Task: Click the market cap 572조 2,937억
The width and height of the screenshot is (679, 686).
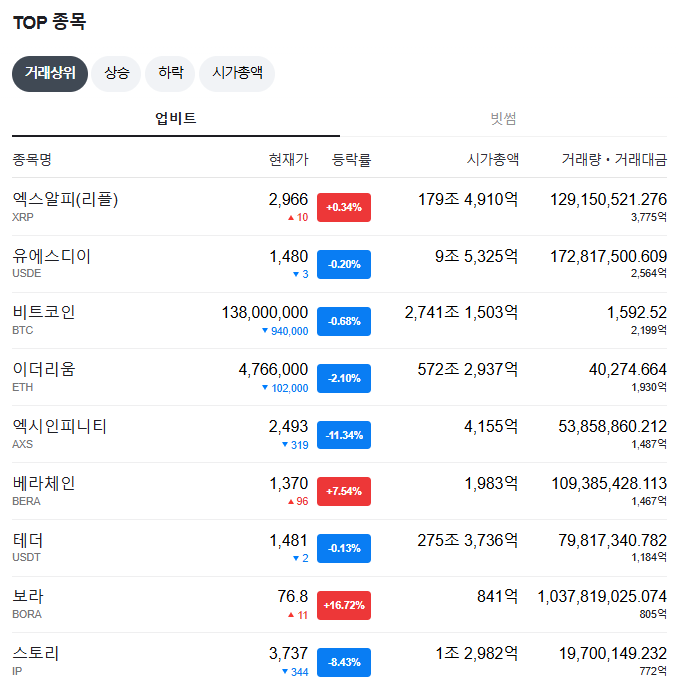Action: (468, 369)
